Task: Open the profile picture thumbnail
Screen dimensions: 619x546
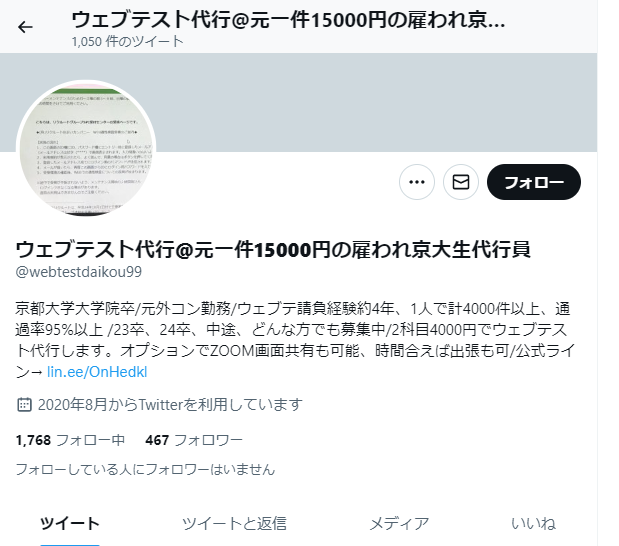Action: (86, 149)
